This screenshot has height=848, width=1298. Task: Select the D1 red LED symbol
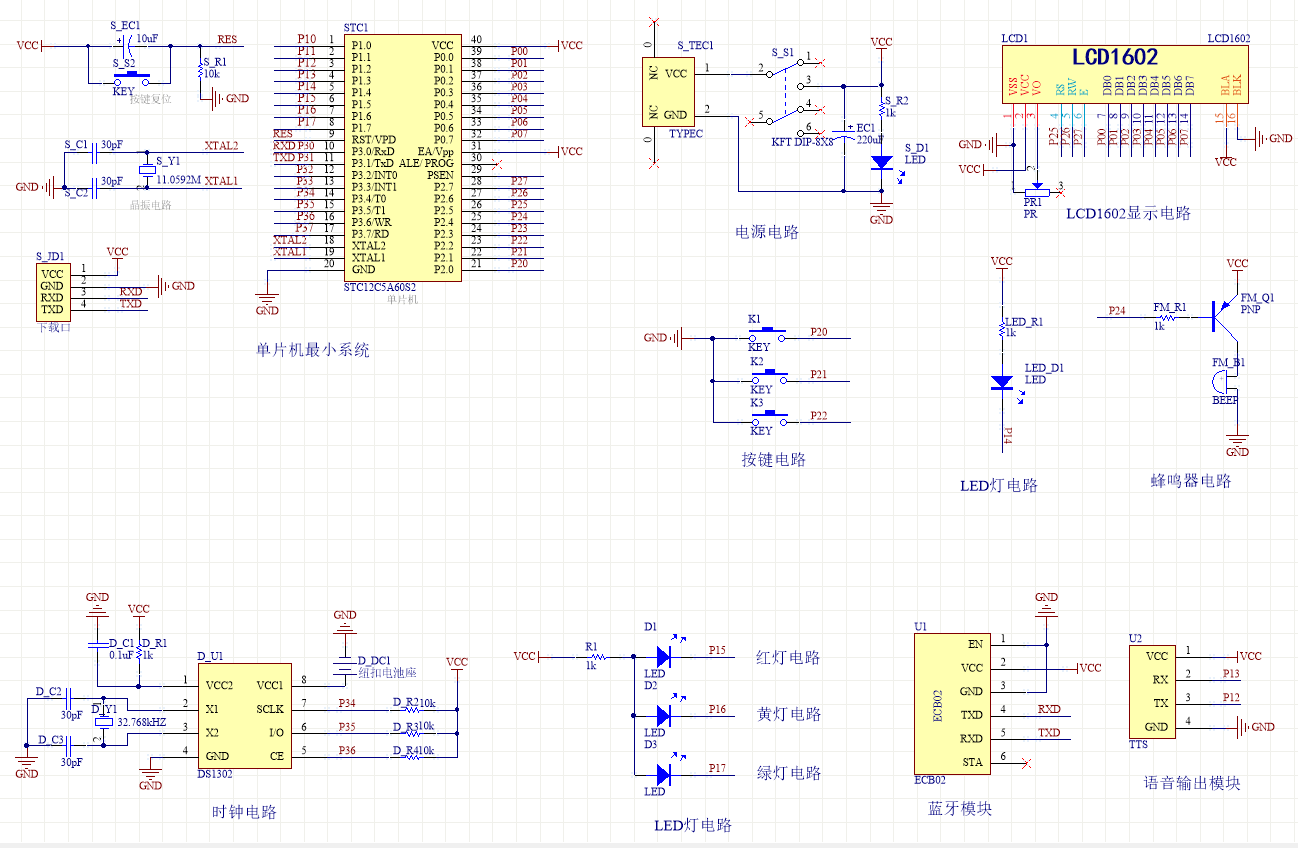(x=667, y=657)
